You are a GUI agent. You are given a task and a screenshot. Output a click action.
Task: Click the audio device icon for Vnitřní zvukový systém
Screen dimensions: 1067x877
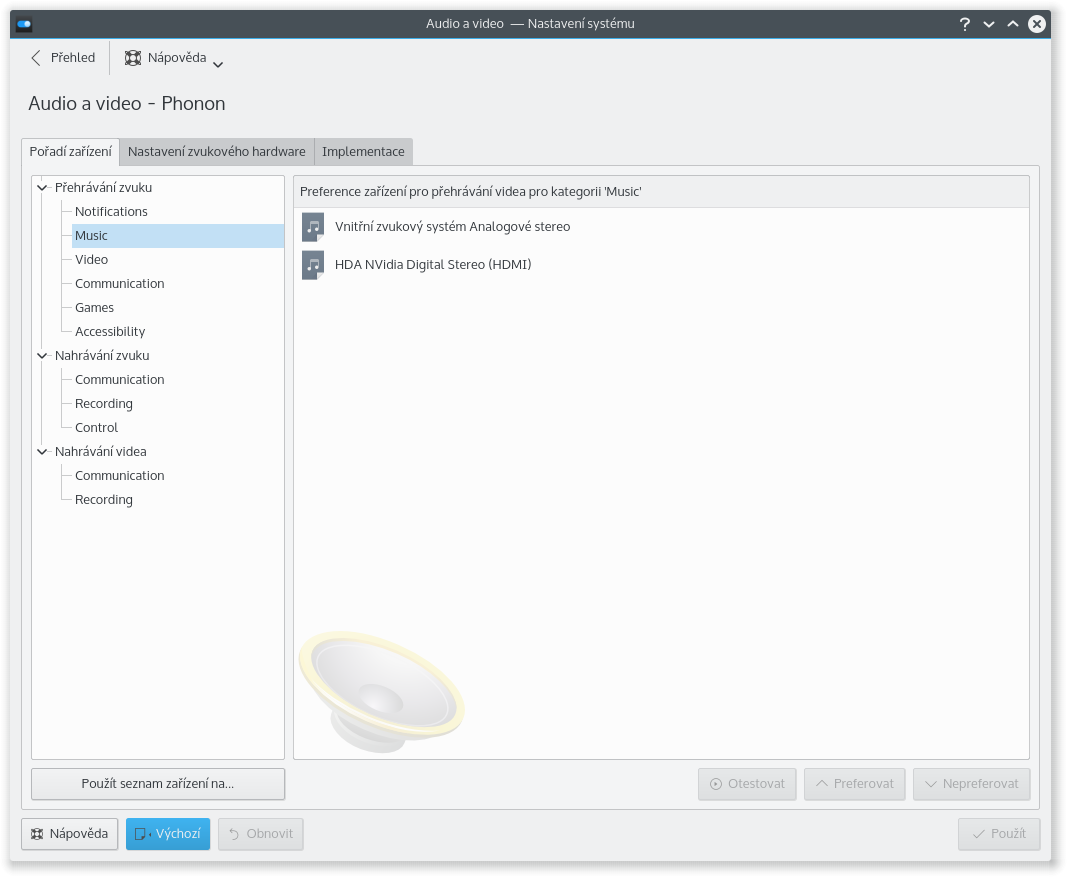pos(313,227)
